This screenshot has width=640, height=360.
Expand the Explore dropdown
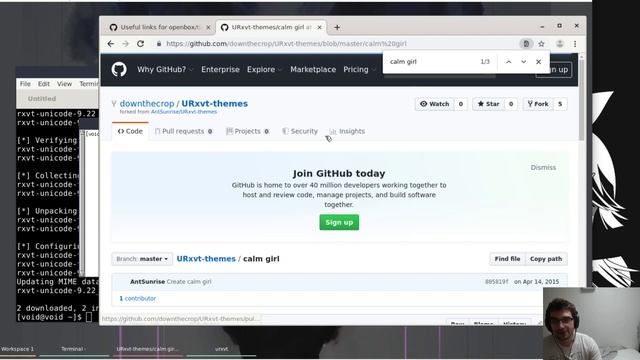coord(264,69)
